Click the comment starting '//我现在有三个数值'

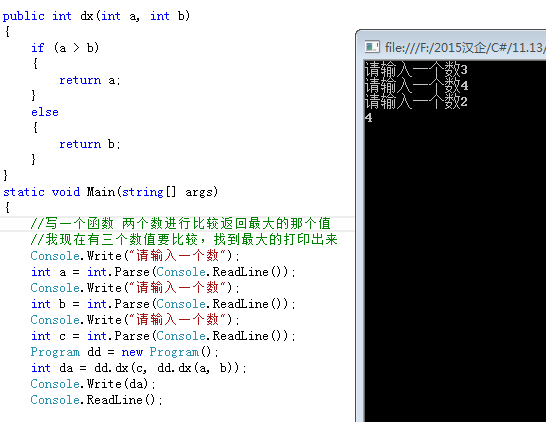coord(184,240)
